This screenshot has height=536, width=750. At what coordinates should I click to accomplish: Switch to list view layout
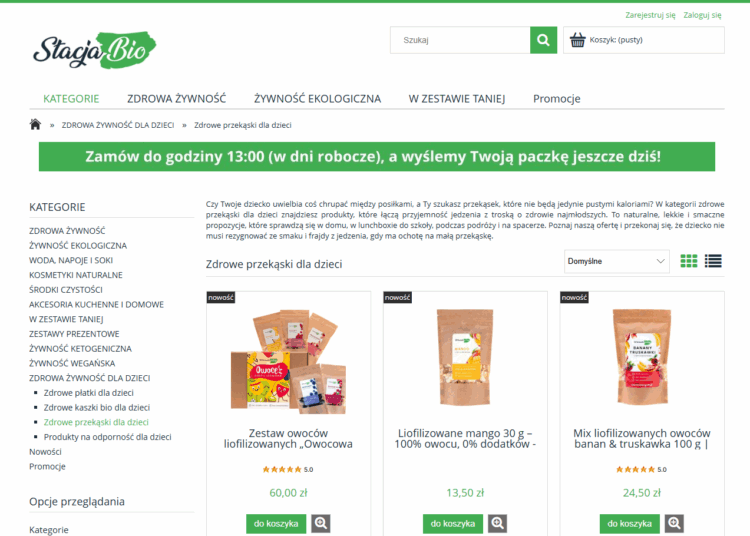pos(713,261)
